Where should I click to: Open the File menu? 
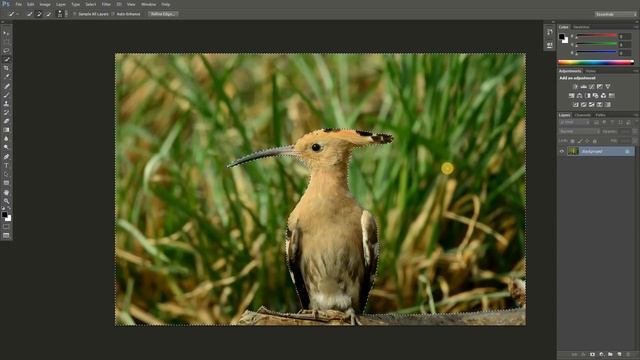[18, 4]
